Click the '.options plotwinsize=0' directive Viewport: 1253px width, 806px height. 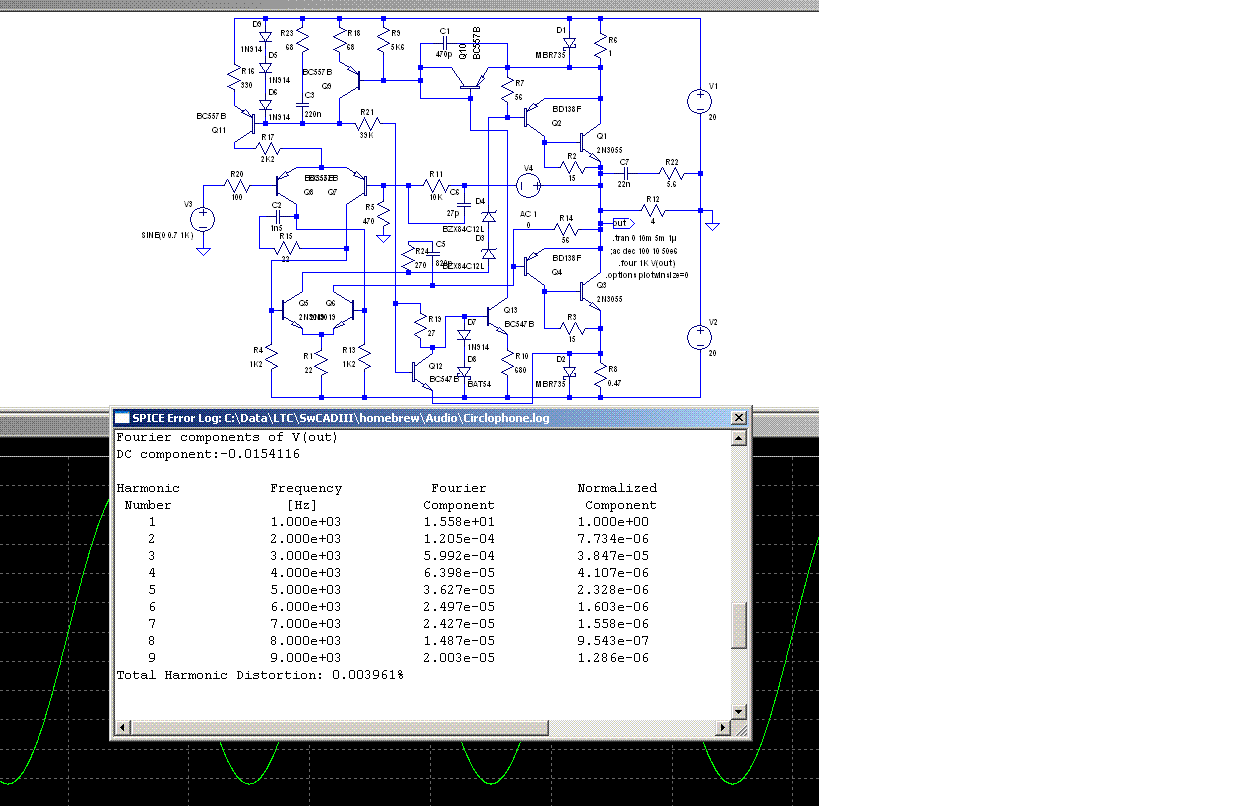point(649,274)
